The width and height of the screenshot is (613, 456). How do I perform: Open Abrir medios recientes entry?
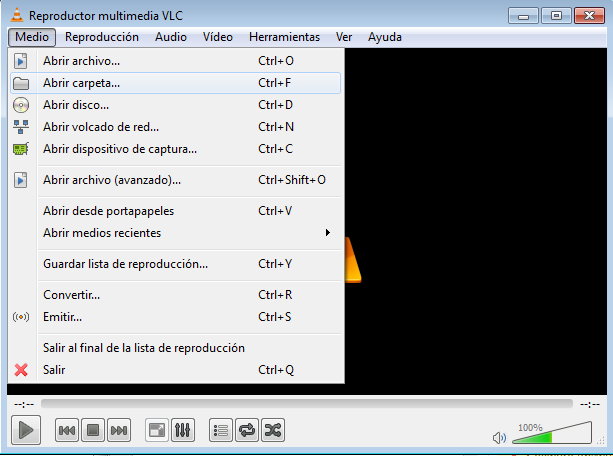pyautogui.click(x=175, y=233)
